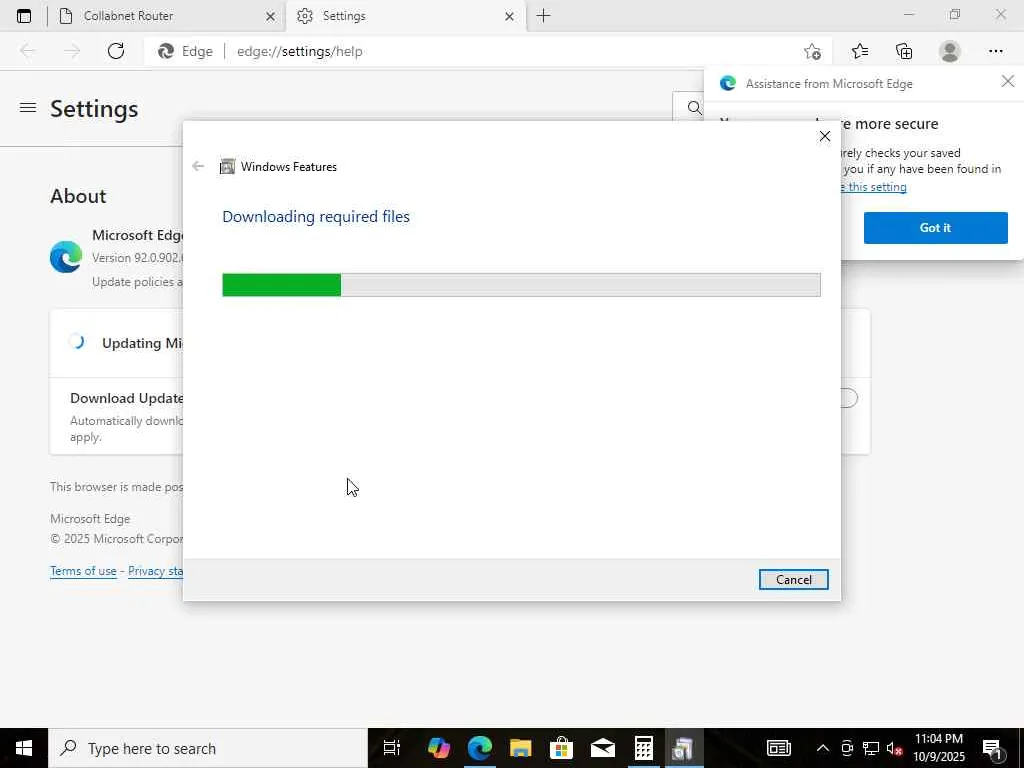Click the Edge logo in About section
Screen dimensions: 1024x768
(66, 257)
